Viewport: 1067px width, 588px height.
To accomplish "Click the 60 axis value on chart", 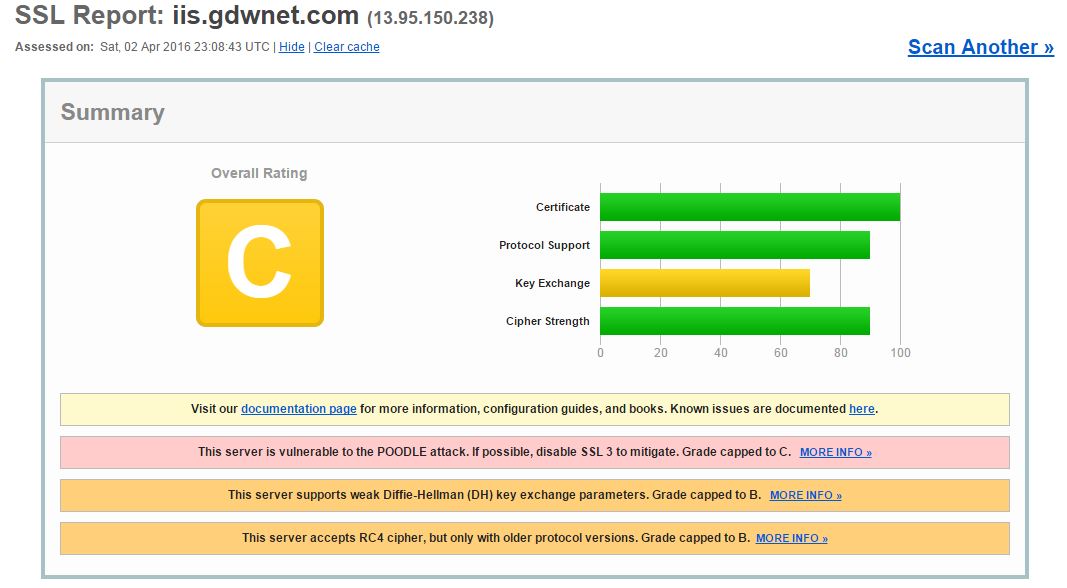I will point(781,353).
